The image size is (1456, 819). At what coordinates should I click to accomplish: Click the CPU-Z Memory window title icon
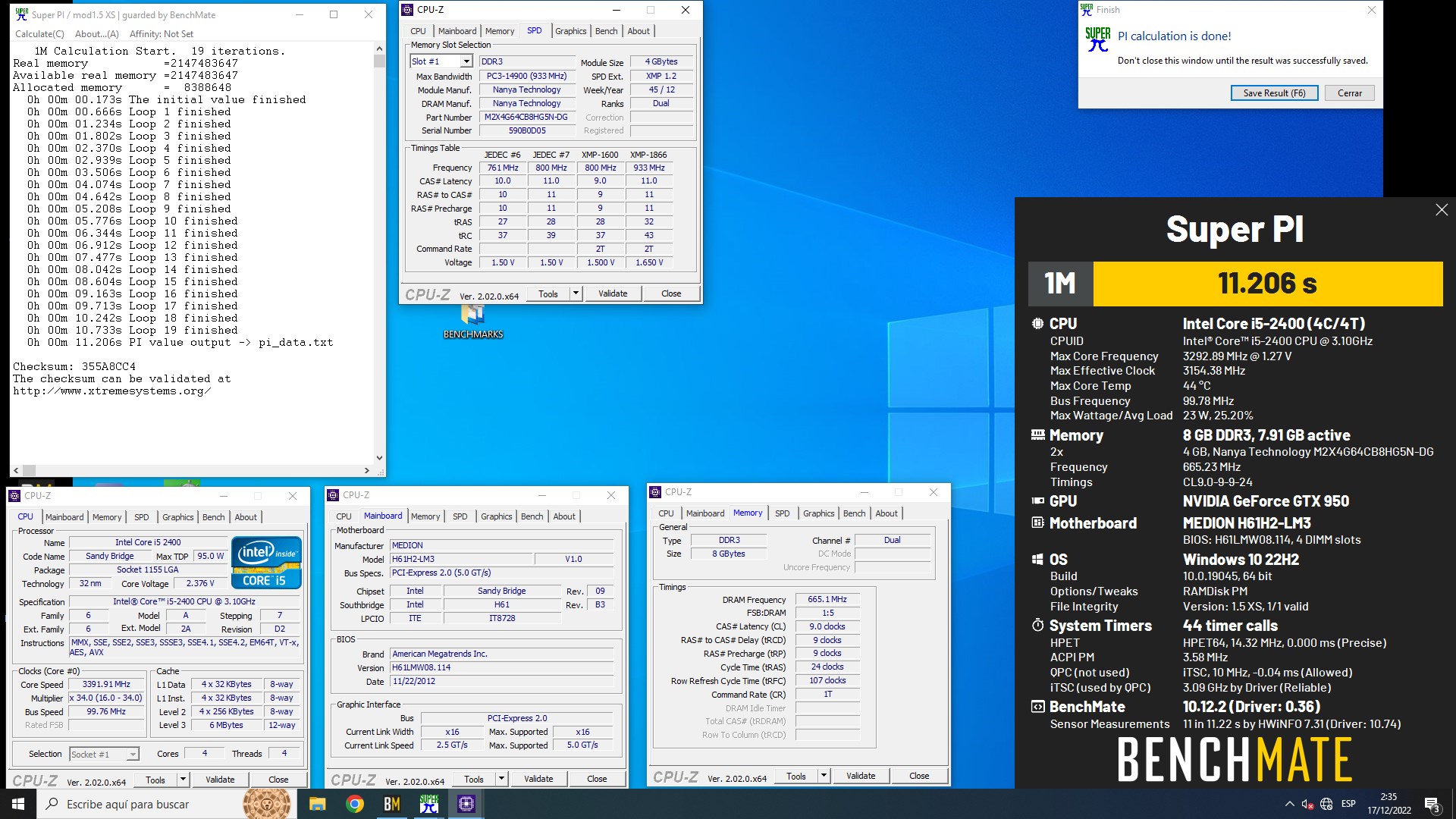click(x=656, y=492)
